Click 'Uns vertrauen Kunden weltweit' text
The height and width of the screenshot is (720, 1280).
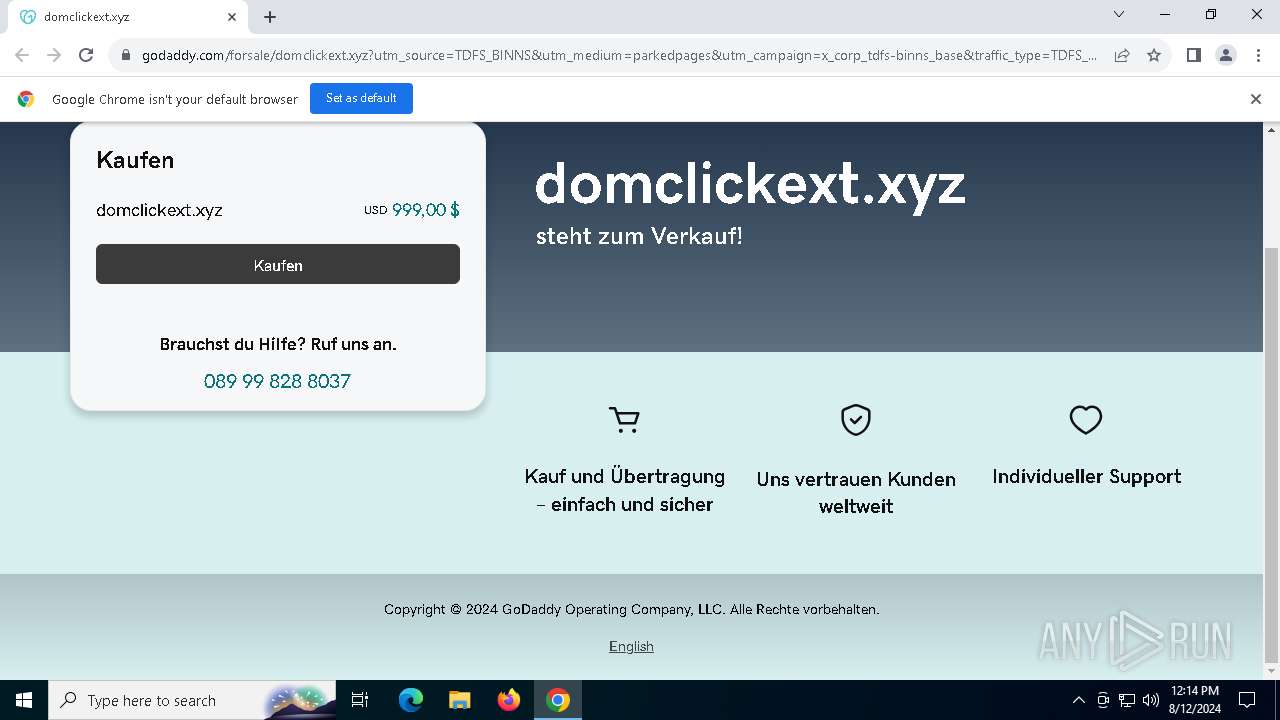[856, 492]
